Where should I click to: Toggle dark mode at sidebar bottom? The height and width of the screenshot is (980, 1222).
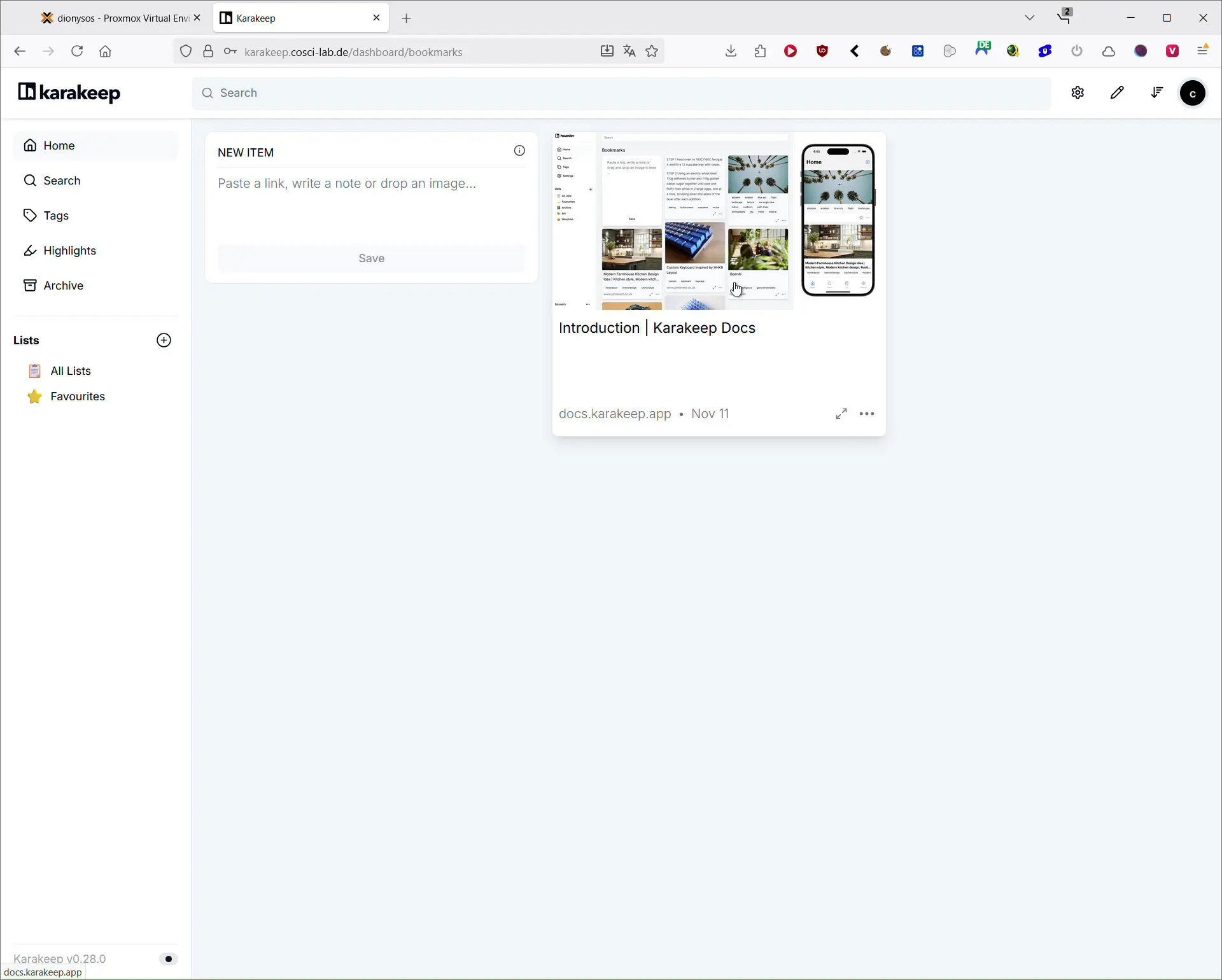click(168, 959)
